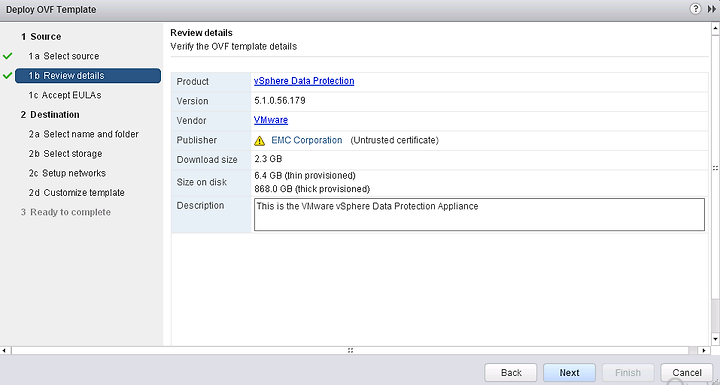Open step 2d Customize template
This screenshot has width=720, height=385.
tap(76, 192)
